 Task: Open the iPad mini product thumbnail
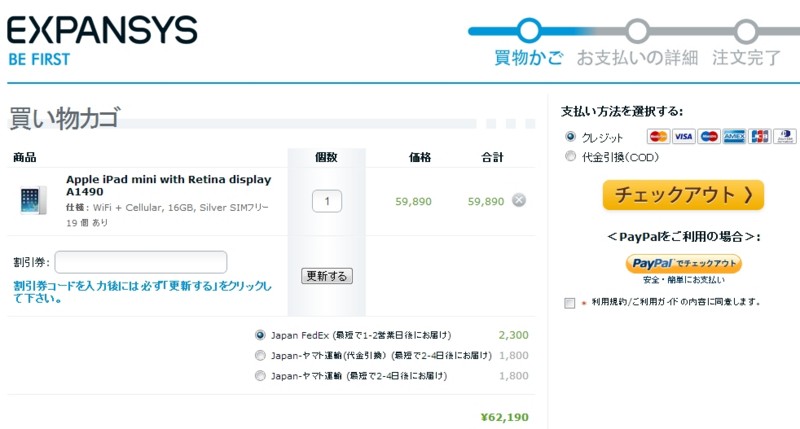click(33, 200)
